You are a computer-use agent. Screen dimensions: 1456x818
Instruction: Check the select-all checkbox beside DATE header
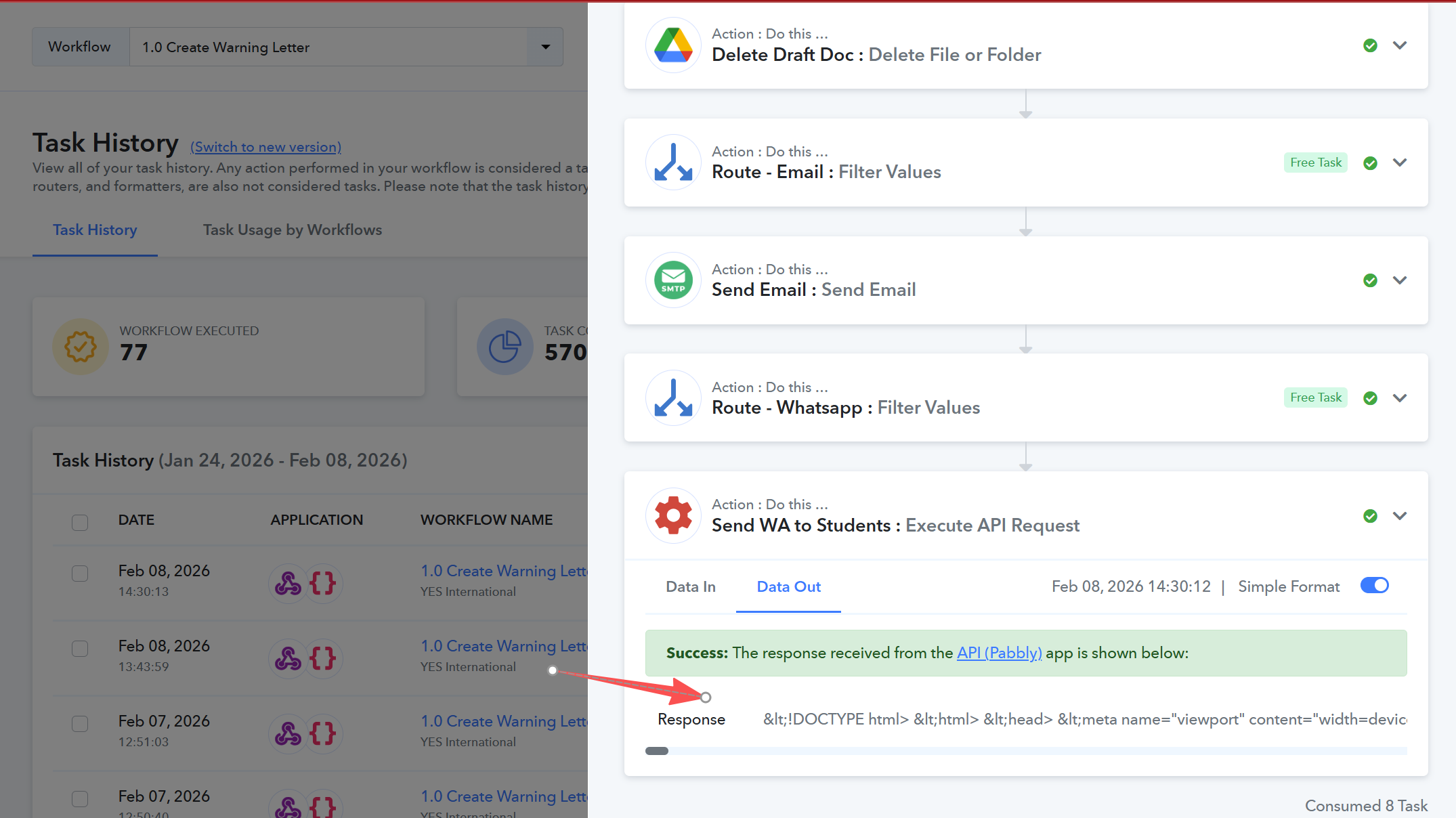[80, 522]
